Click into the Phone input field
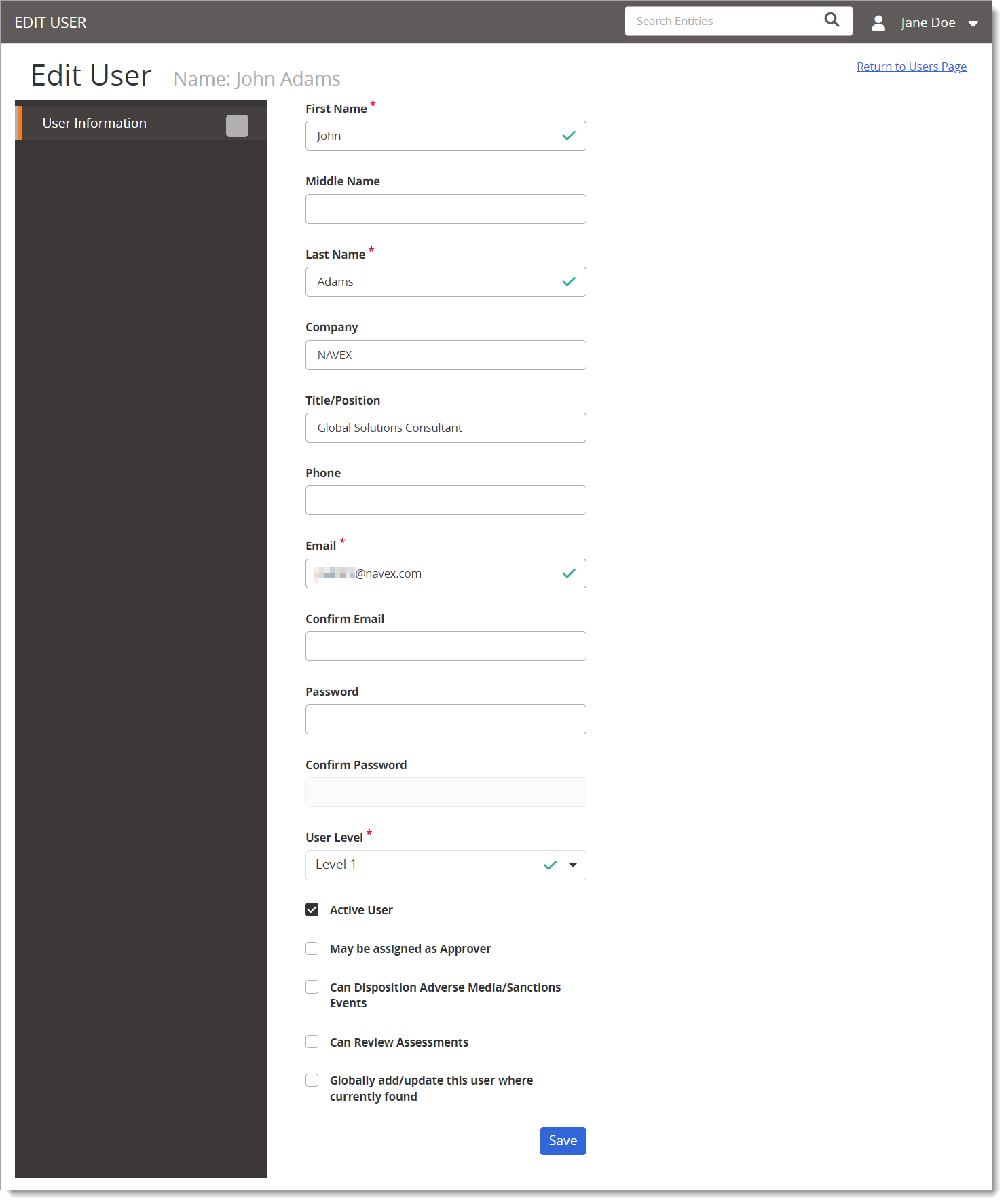This screenshot has height=1204, width=1006. 445,500
